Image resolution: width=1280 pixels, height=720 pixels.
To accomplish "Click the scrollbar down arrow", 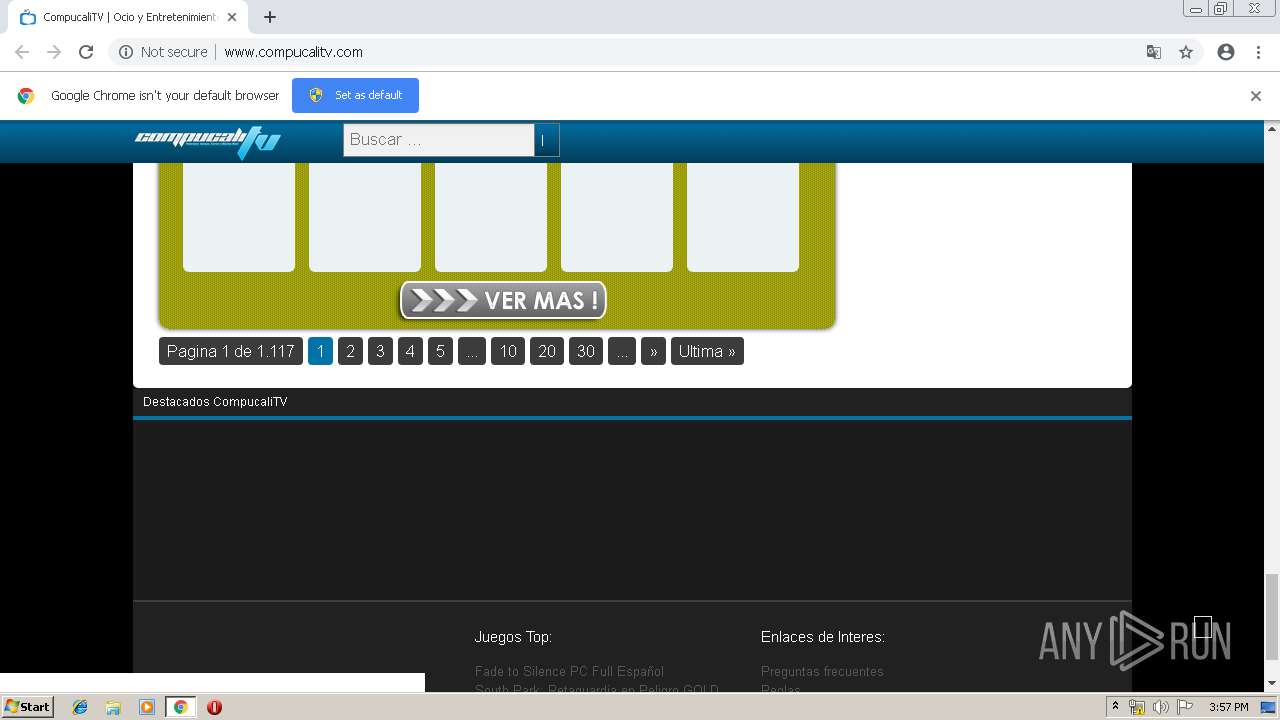I will click(x=1272, y=683).
